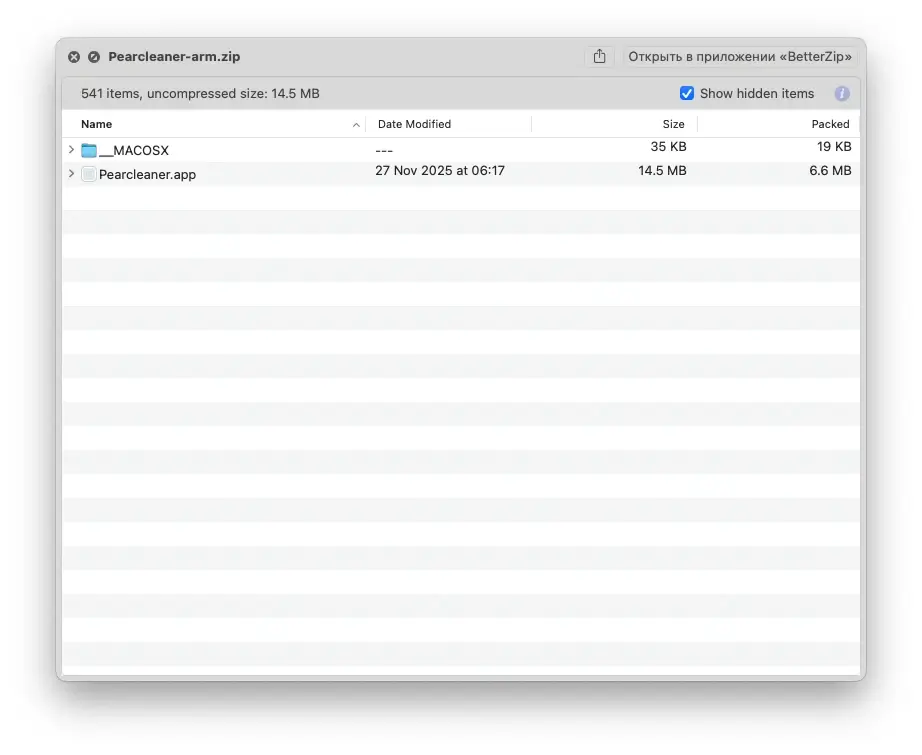Open the info icon beside Show hidden items
This screenshot has width=922, height=755.
coord(841,93)
